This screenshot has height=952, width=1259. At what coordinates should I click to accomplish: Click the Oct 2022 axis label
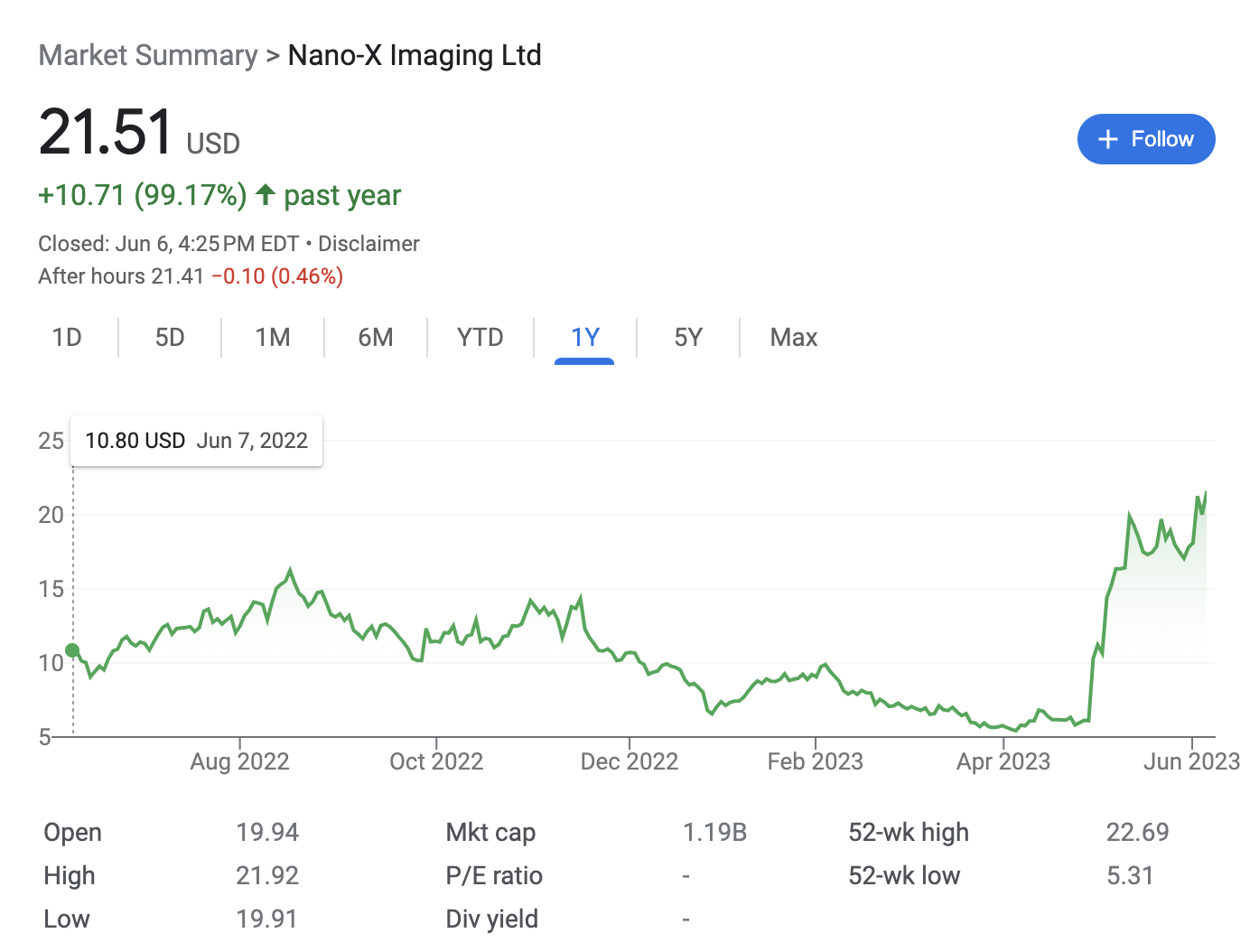pos(436,761)
